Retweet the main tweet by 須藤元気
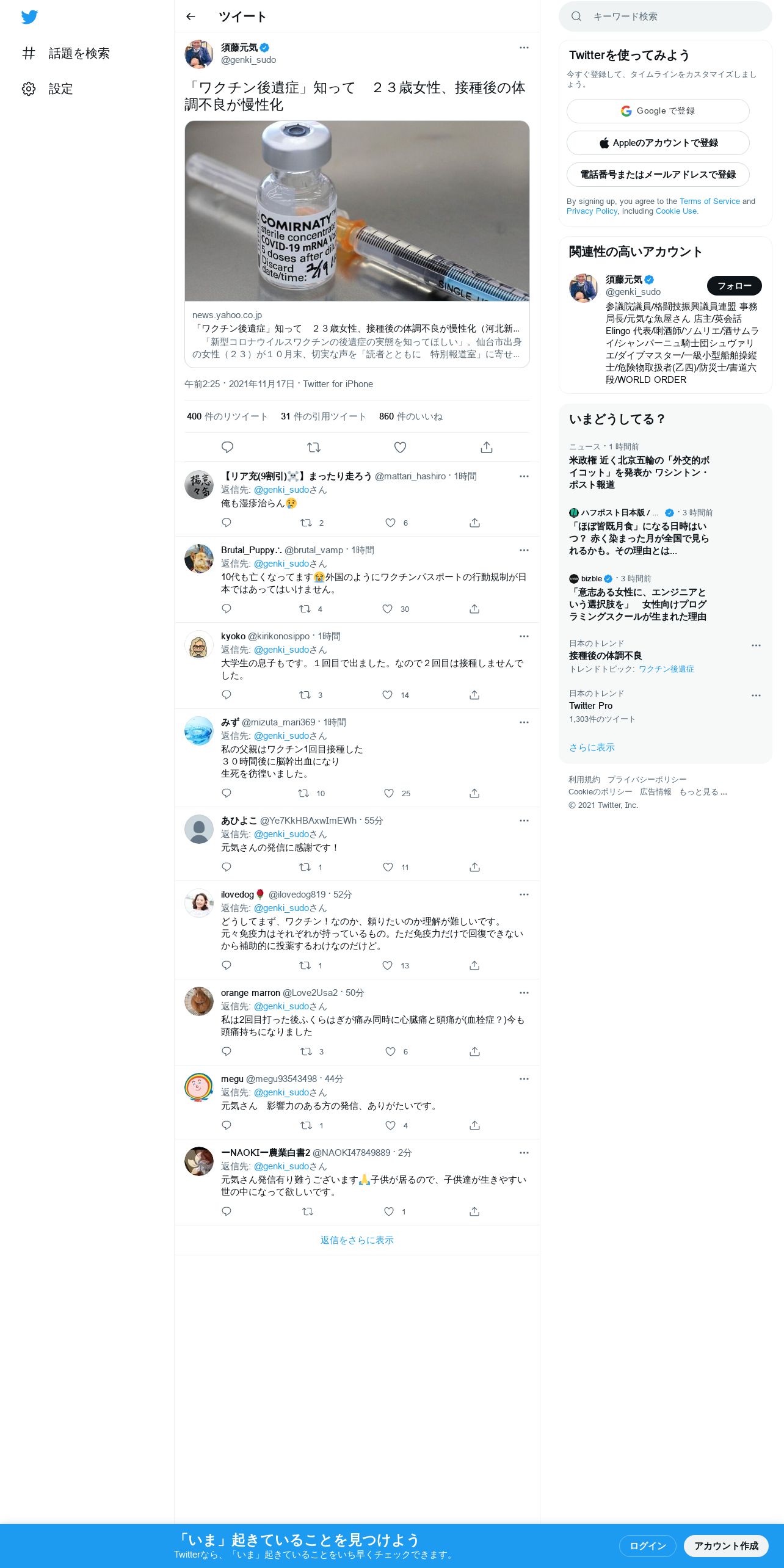784x1568 pixels. tap(314, 448)
